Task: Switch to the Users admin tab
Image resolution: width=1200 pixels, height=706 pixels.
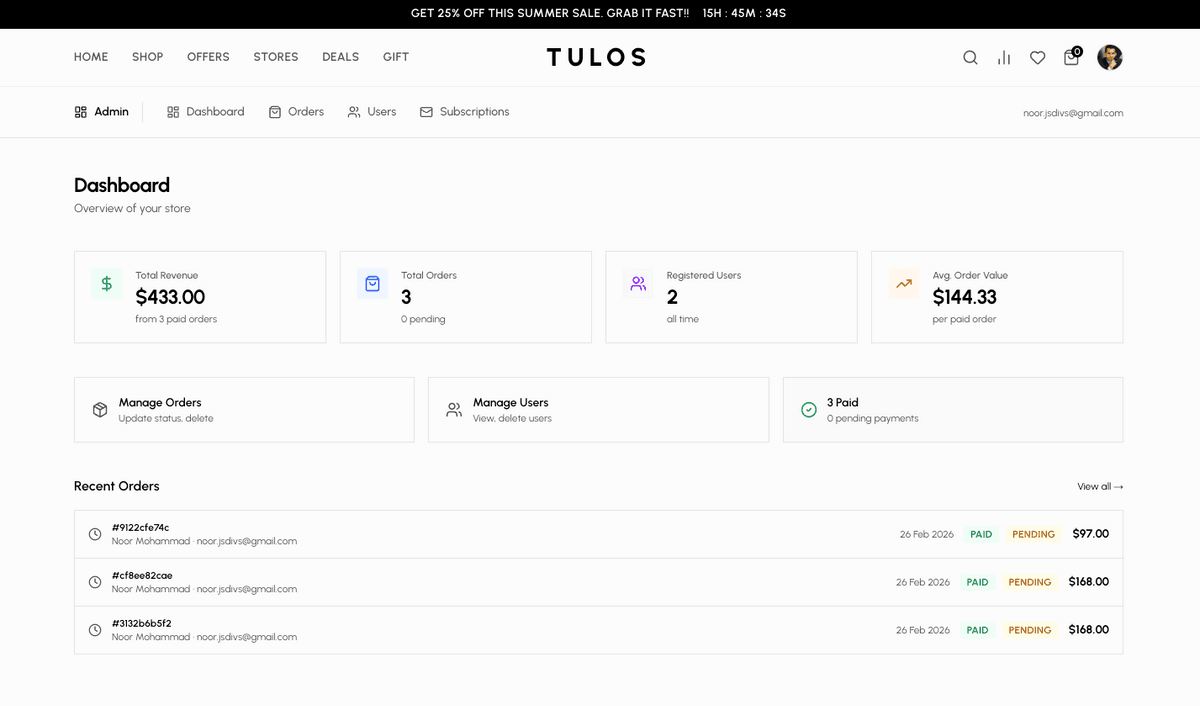Action: coord(372,112)
